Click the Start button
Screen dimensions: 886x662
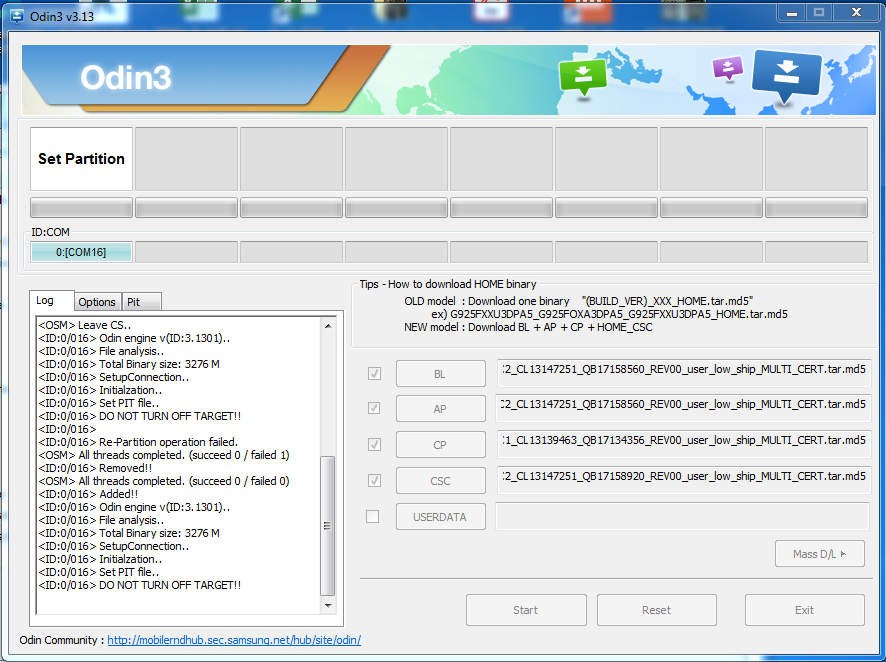pyautogui.click(x=526, y=610)
